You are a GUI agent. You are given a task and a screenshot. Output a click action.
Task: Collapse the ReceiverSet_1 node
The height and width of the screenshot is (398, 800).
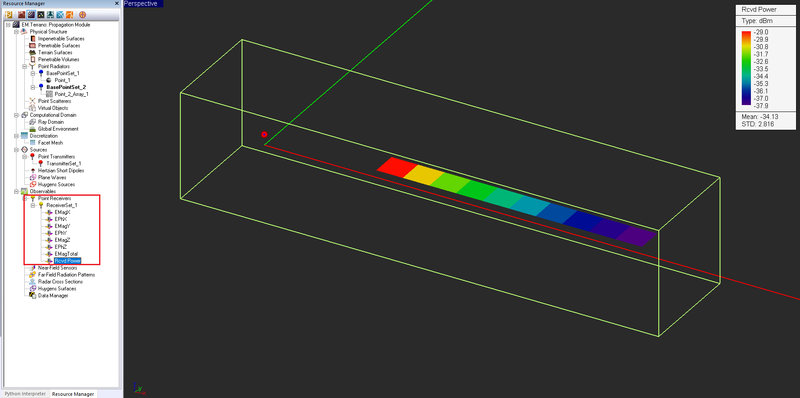click(33, 205)
